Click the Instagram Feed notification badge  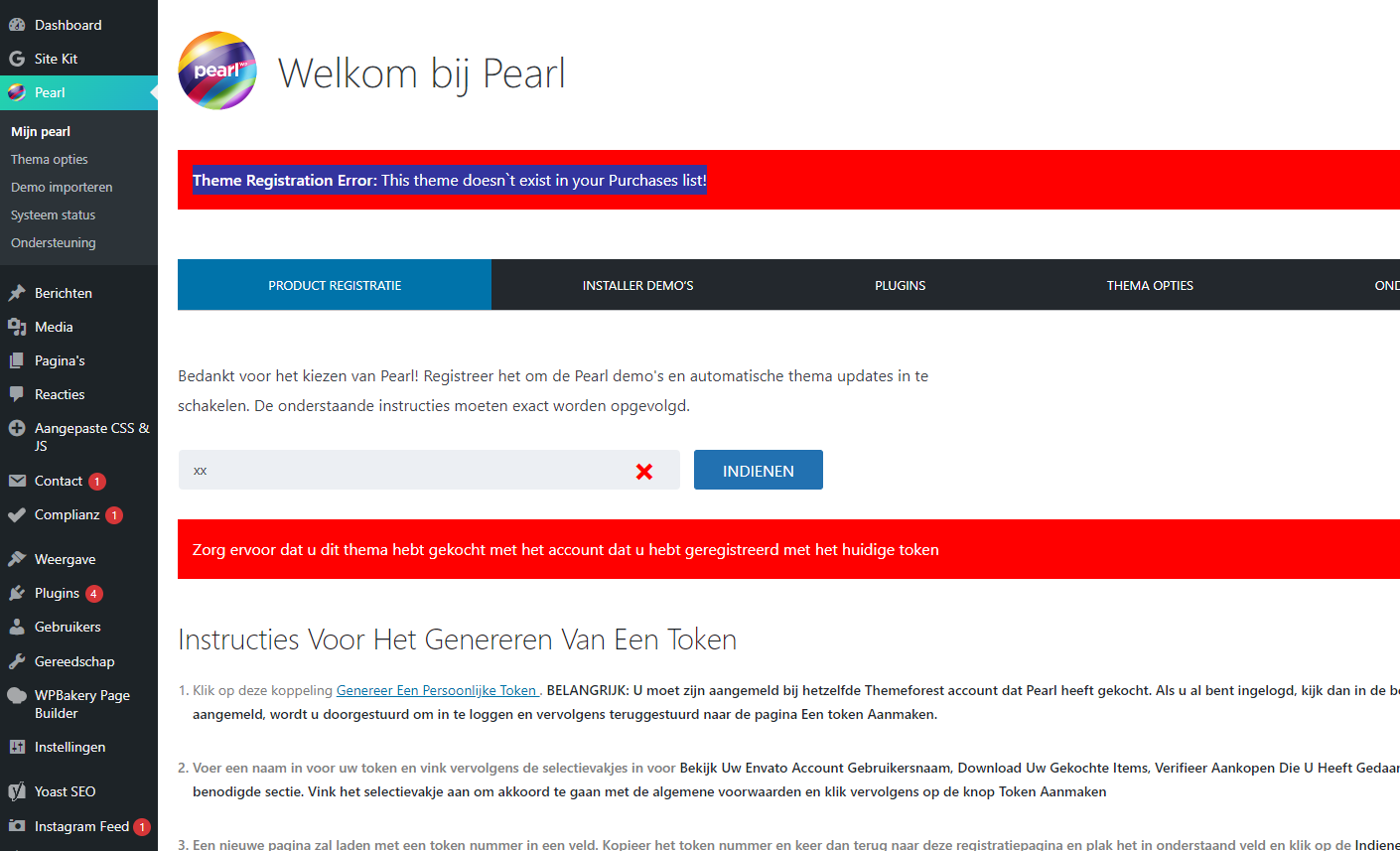click(x=142, y=826)
